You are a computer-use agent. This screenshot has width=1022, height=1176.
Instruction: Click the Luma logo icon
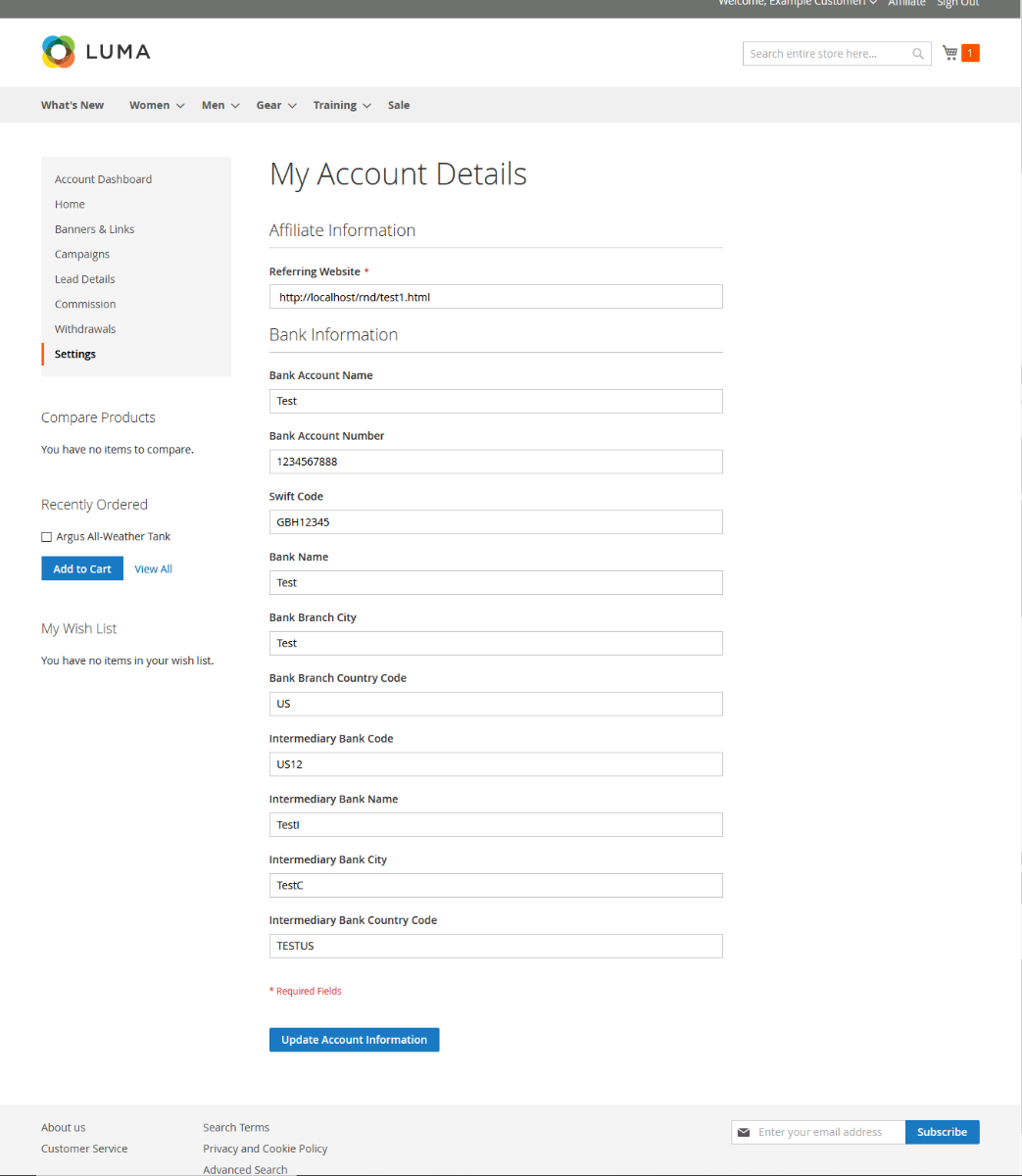point(59,52)
